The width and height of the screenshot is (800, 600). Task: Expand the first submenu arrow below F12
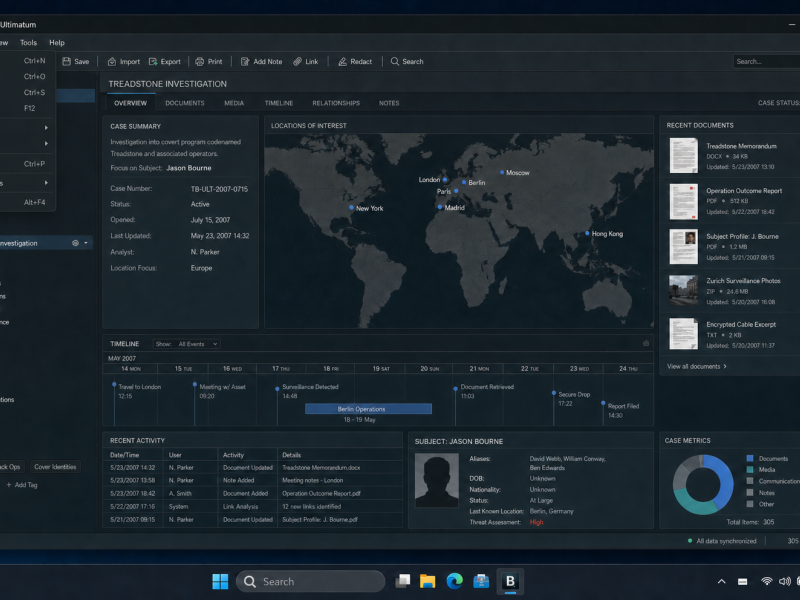click(46, 128)
